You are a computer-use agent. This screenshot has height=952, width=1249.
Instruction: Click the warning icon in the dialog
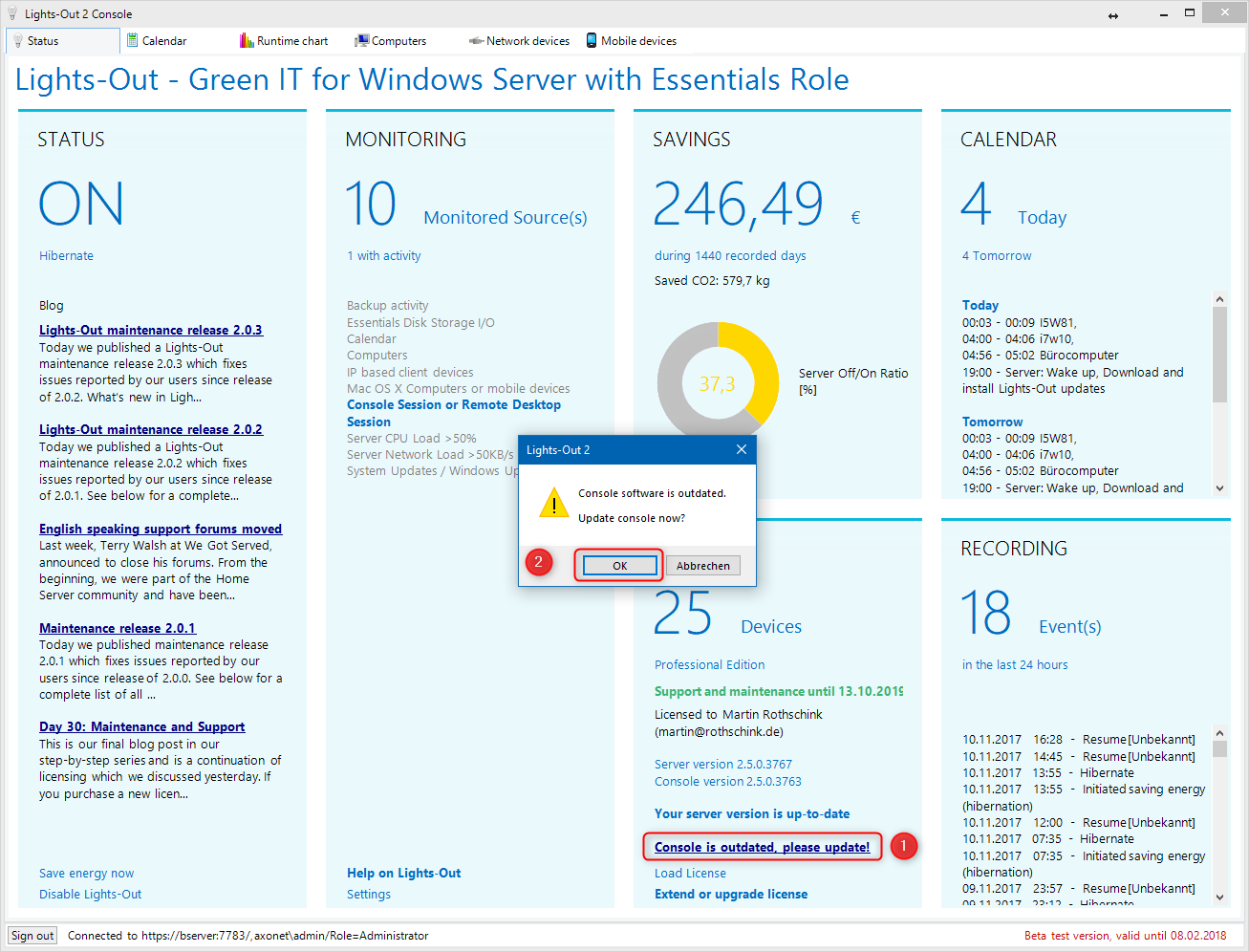[x=554, y=503]
